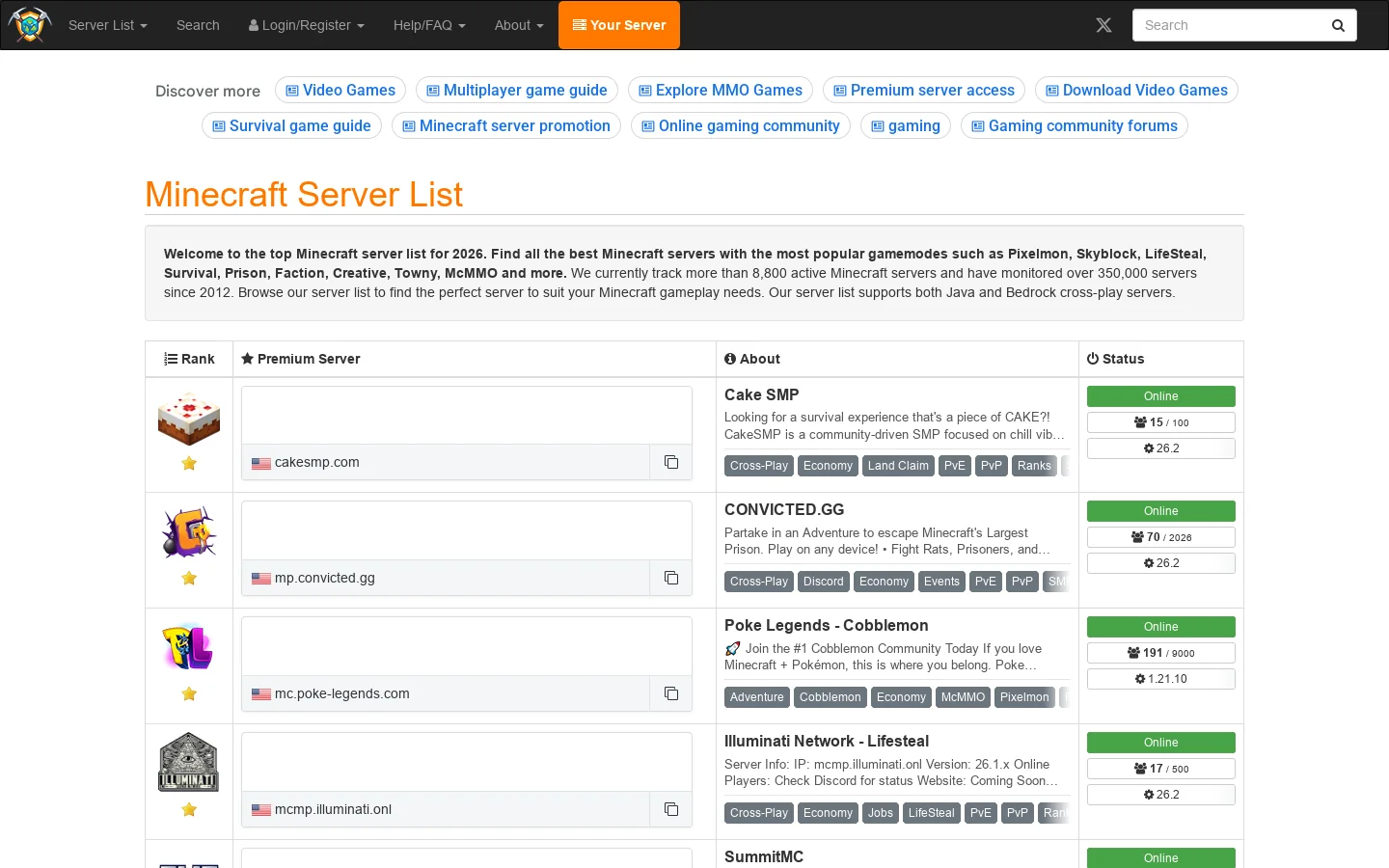Screen dimensions: 1389x868
Task: Click the Poke Legends - Cobblemon title
Action: 827,625
